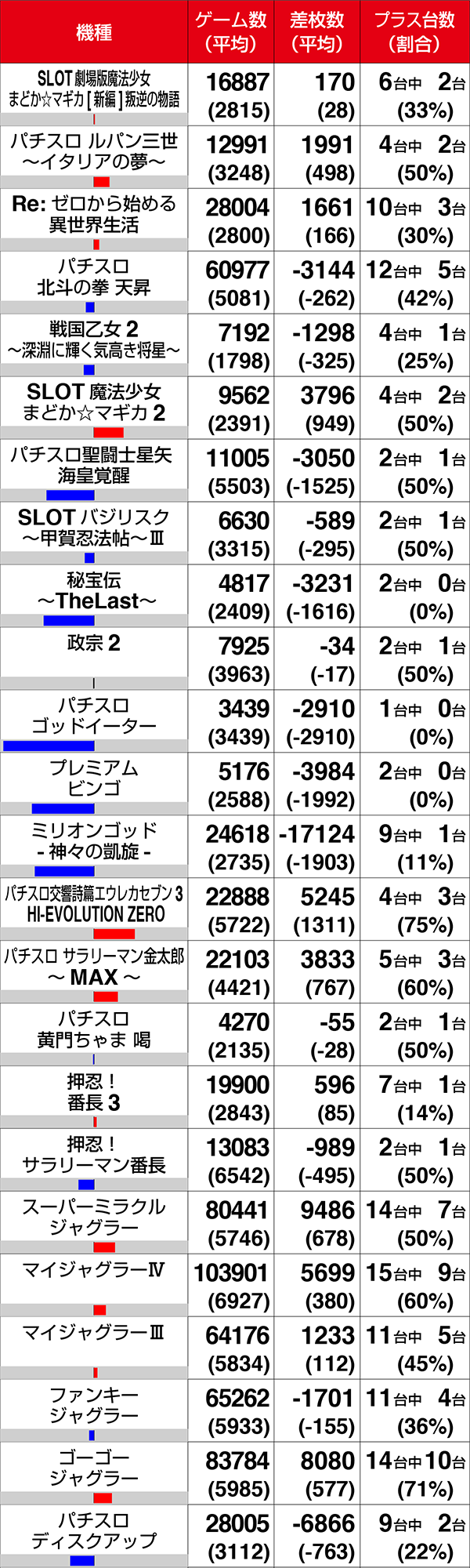Click the ゲーム数(平均) column header
The height and width of the screenshot is (1568, 470).
231,32
